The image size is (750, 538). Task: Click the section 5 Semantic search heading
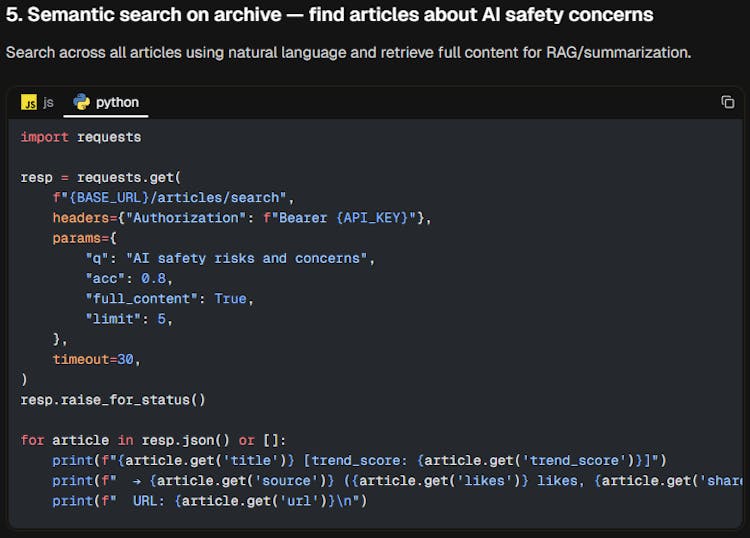[329, 15]
